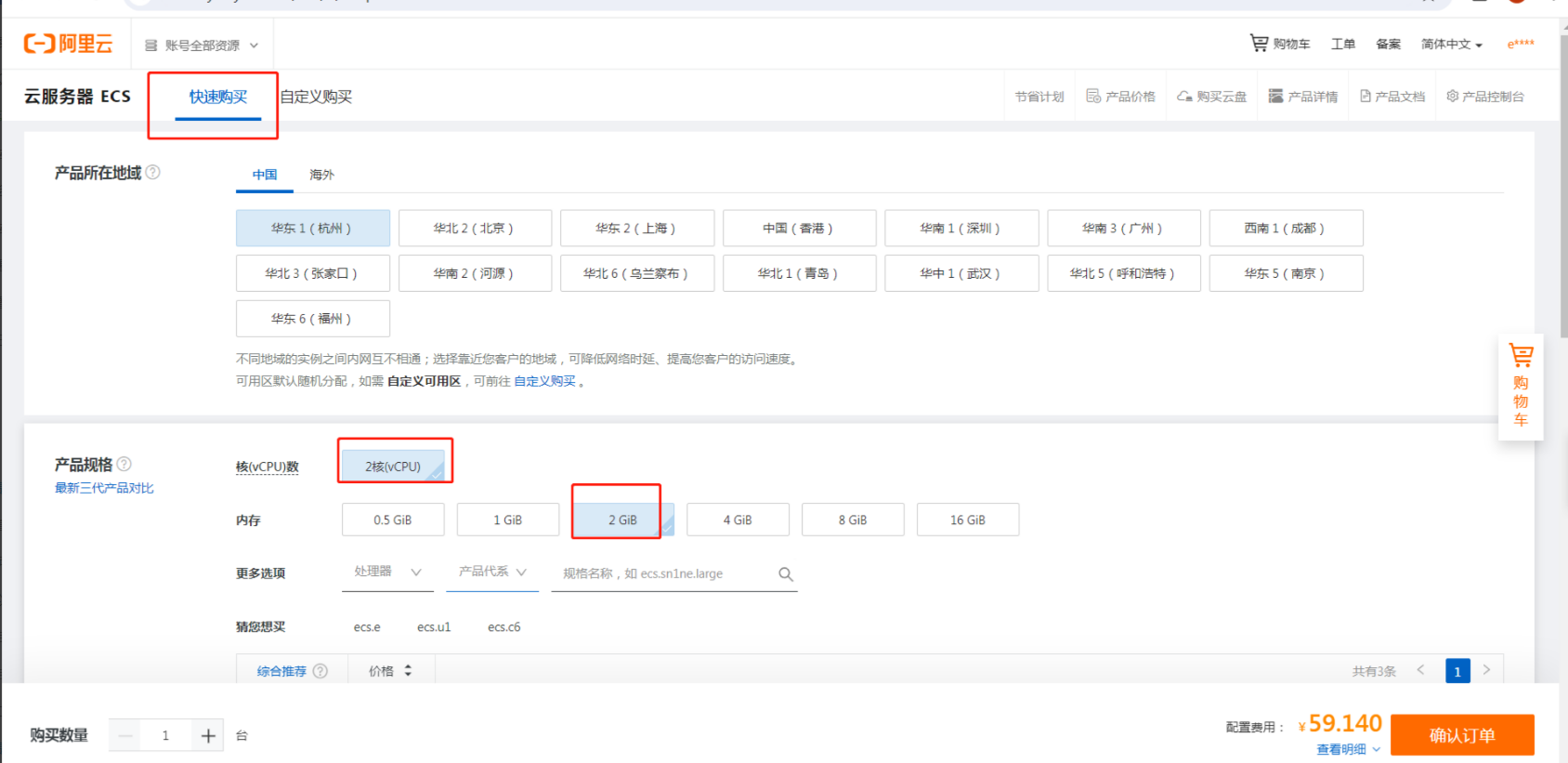Screen dimensions: 1568x763
Task: Select region 华北 6 (乌兰察布)
Action: pyautogui.click(x=637, y=273)
